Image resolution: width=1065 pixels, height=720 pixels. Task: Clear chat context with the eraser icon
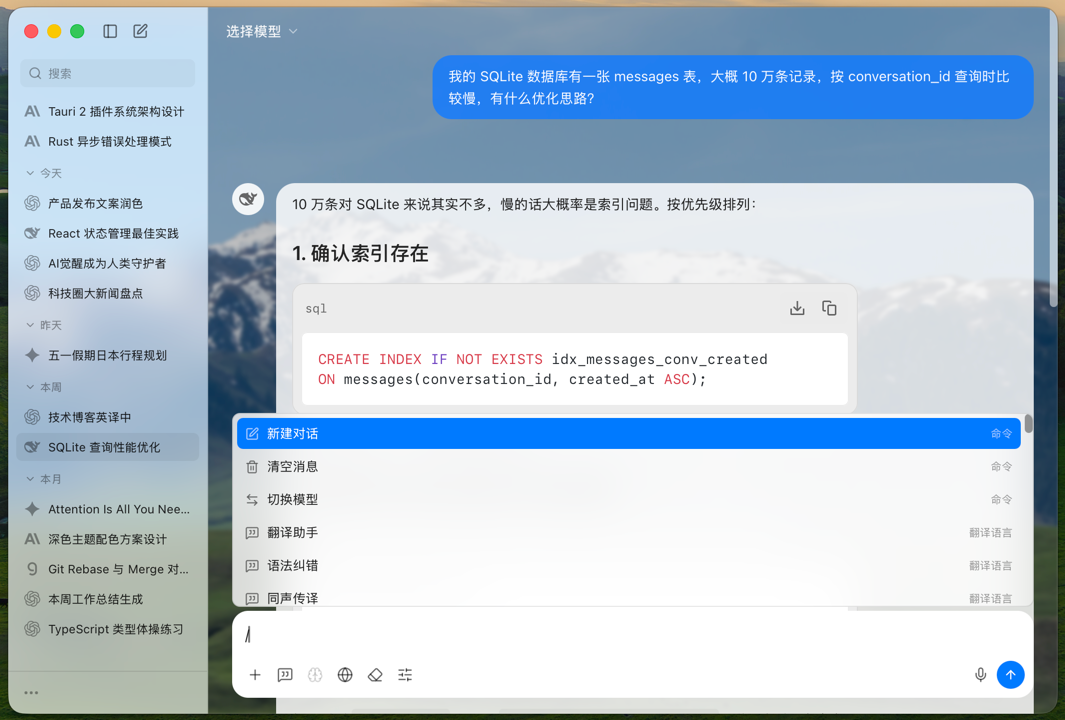pyautogui.click(x=375, y=675)
